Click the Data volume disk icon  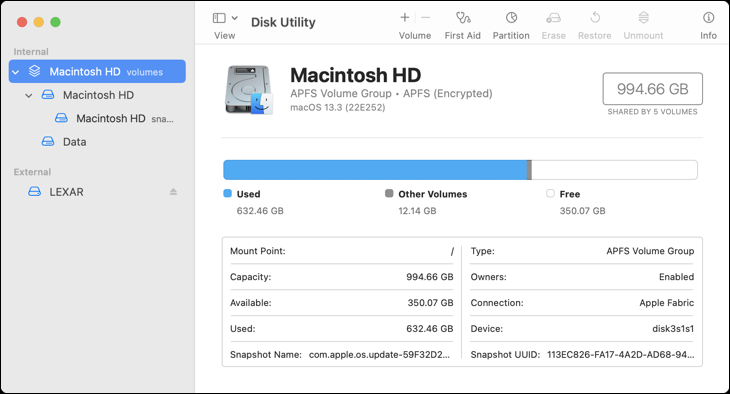click(48, 141)
